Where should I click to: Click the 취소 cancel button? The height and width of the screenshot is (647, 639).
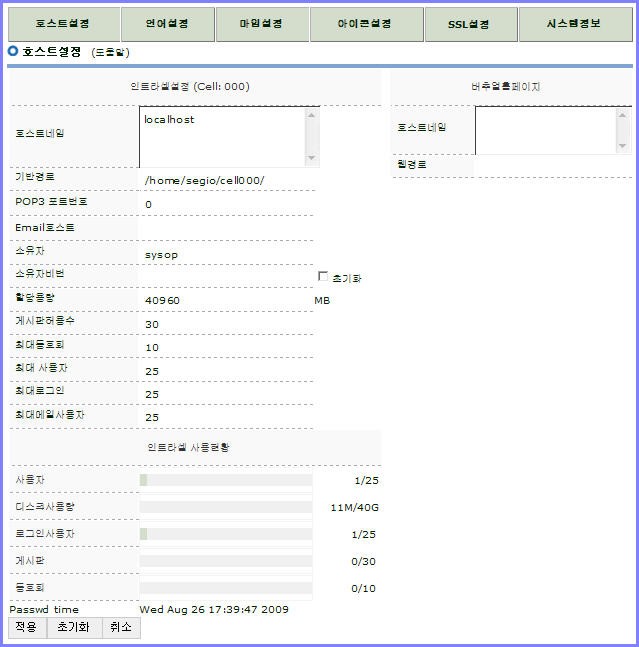click(x=121, y=627)
